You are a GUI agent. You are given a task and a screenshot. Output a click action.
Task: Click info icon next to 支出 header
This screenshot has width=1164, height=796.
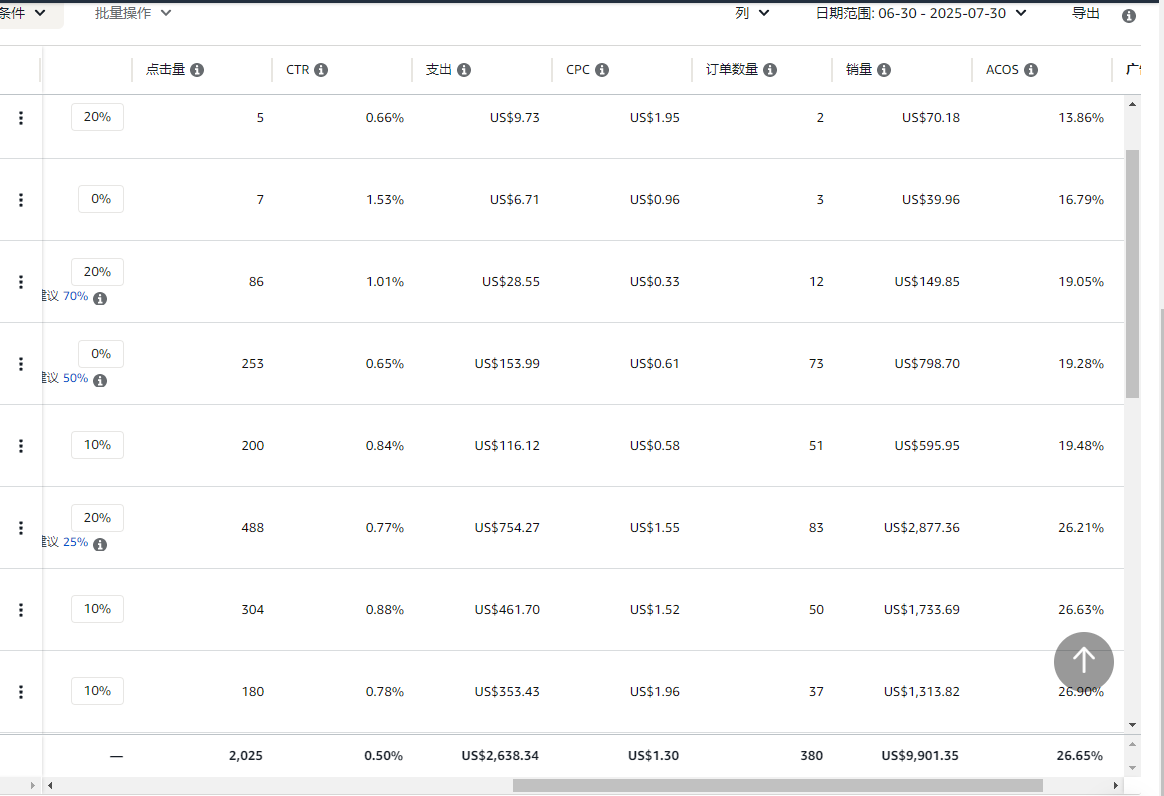[x=464, y=70]
